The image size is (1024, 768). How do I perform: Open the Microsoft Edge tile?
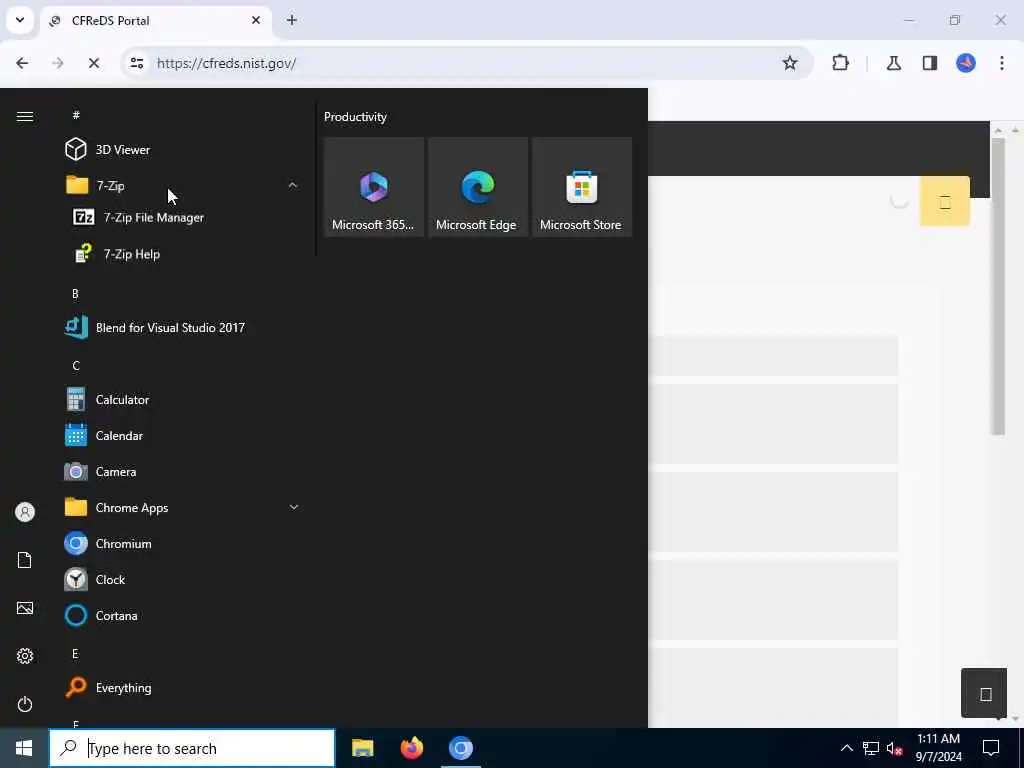[x=477, y=187]
